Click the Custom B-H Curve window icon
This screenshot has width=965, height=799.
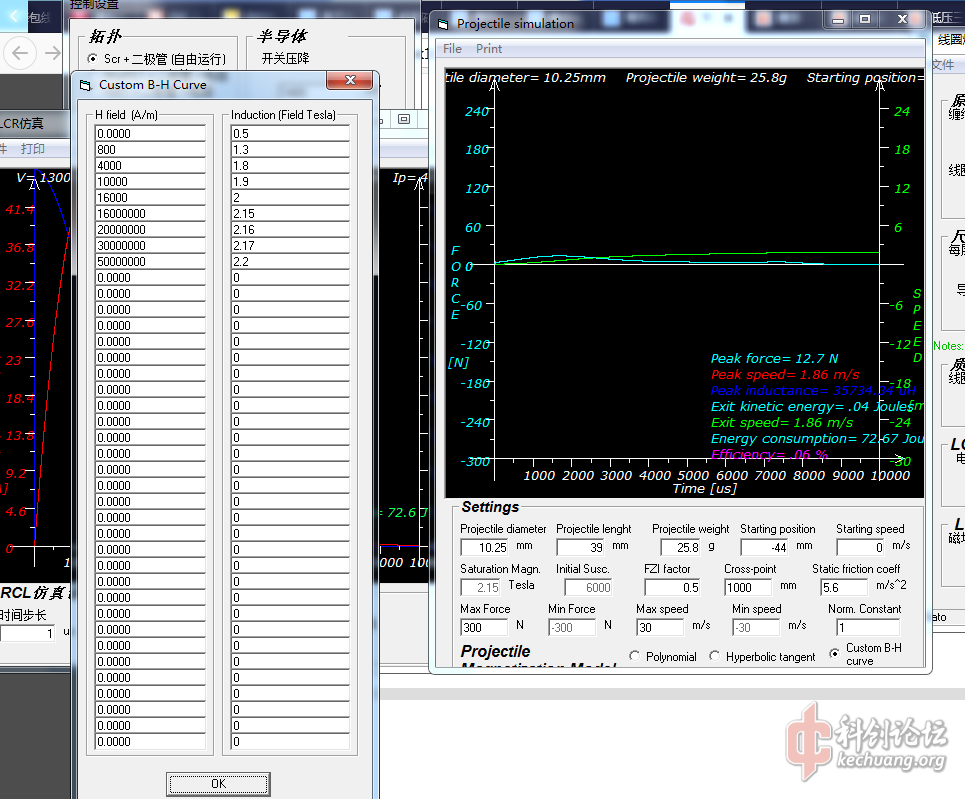[x=85, y=85]
